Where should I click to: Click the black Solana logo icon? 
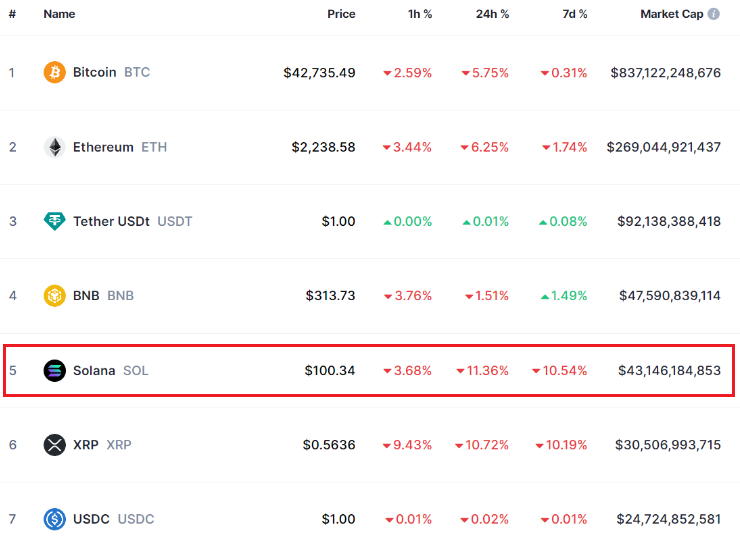pos(55,370)
